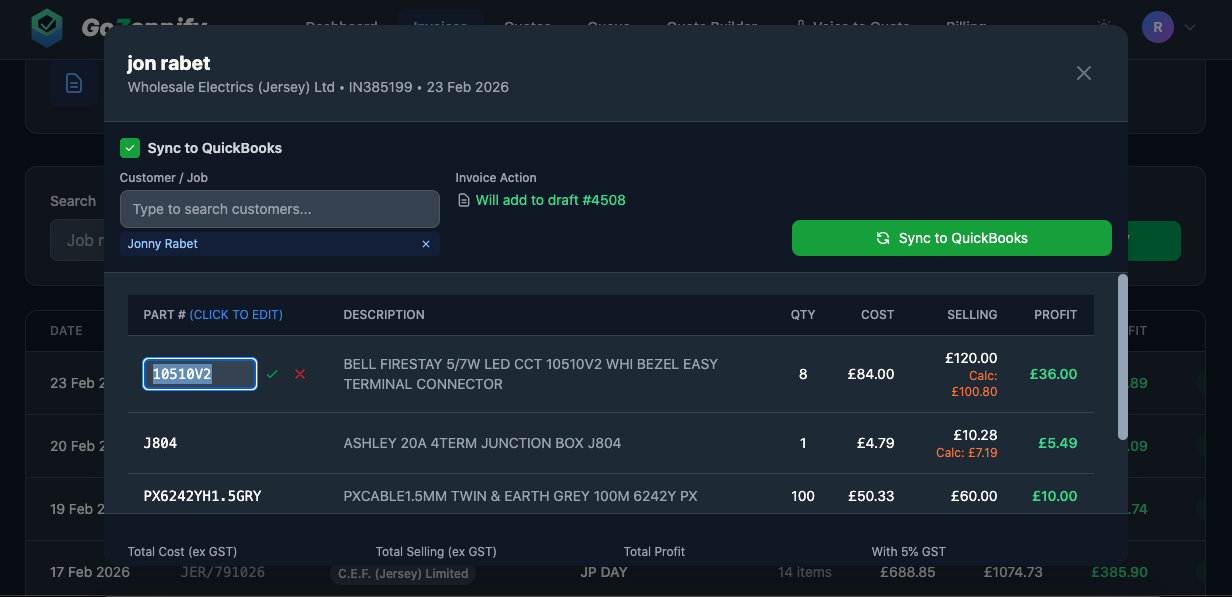Uncheck the Sync to QuickBooks checkbox
Viewport: 1232px width, 597px height.
tap(130, 148)
